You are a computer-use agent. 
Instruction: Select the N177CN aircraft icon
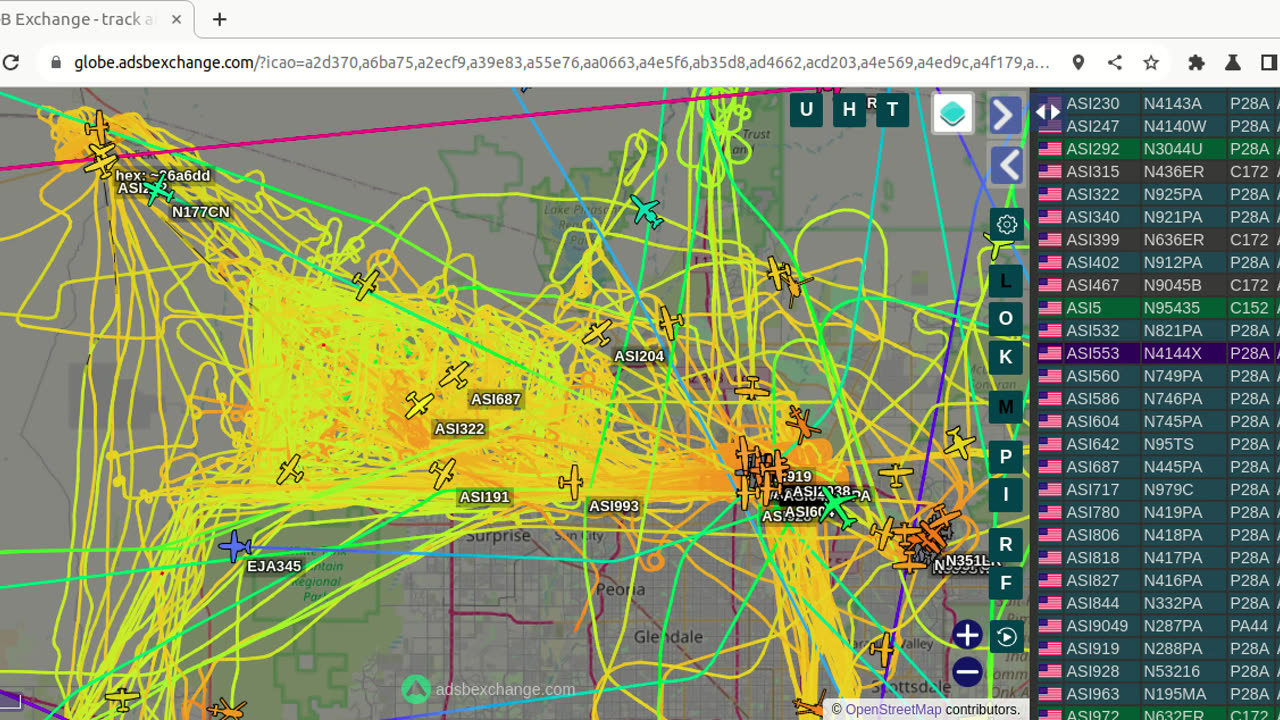point(158,190)
